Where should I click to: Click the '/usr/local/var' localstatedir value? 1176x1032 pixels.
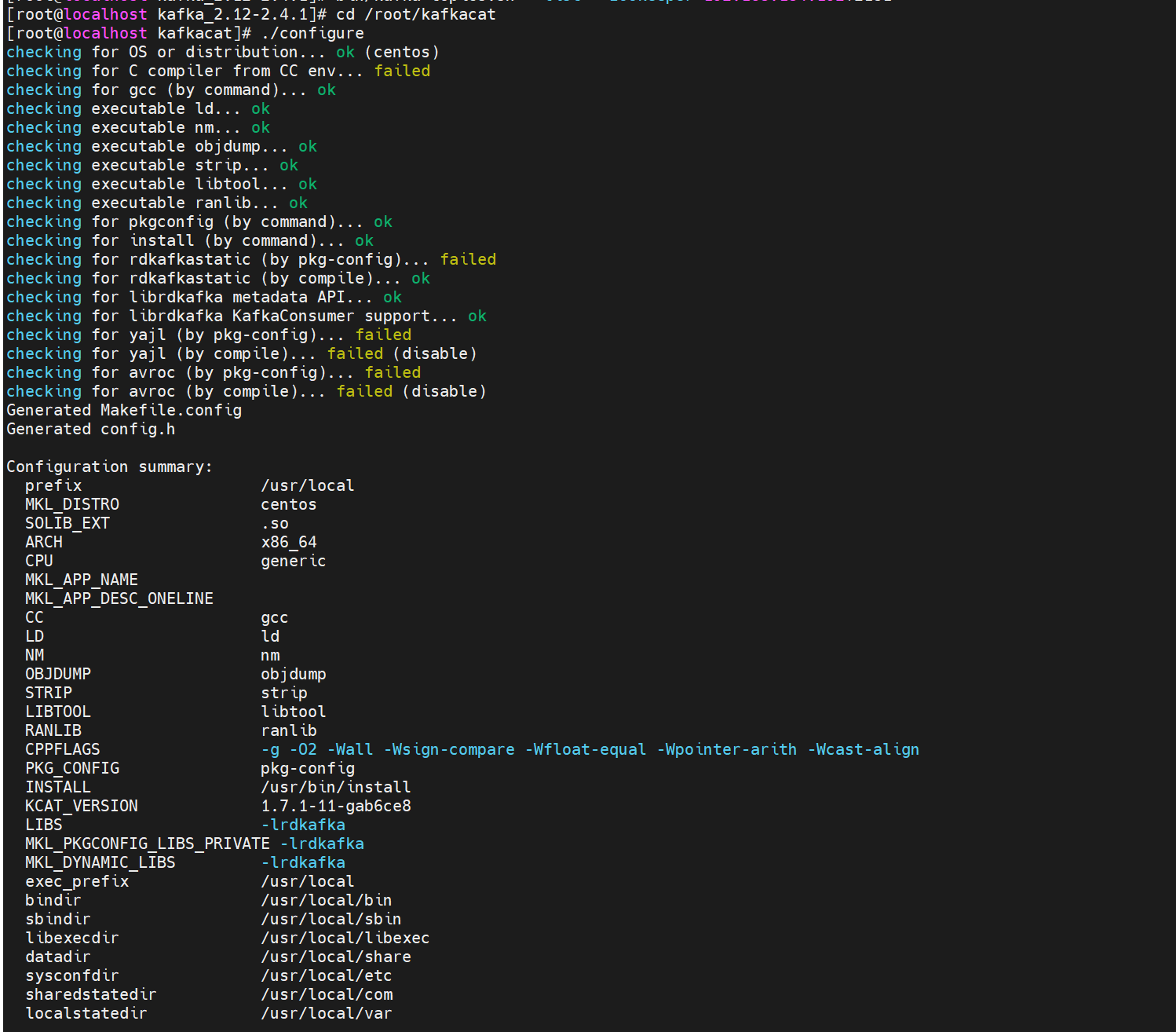327,1013
